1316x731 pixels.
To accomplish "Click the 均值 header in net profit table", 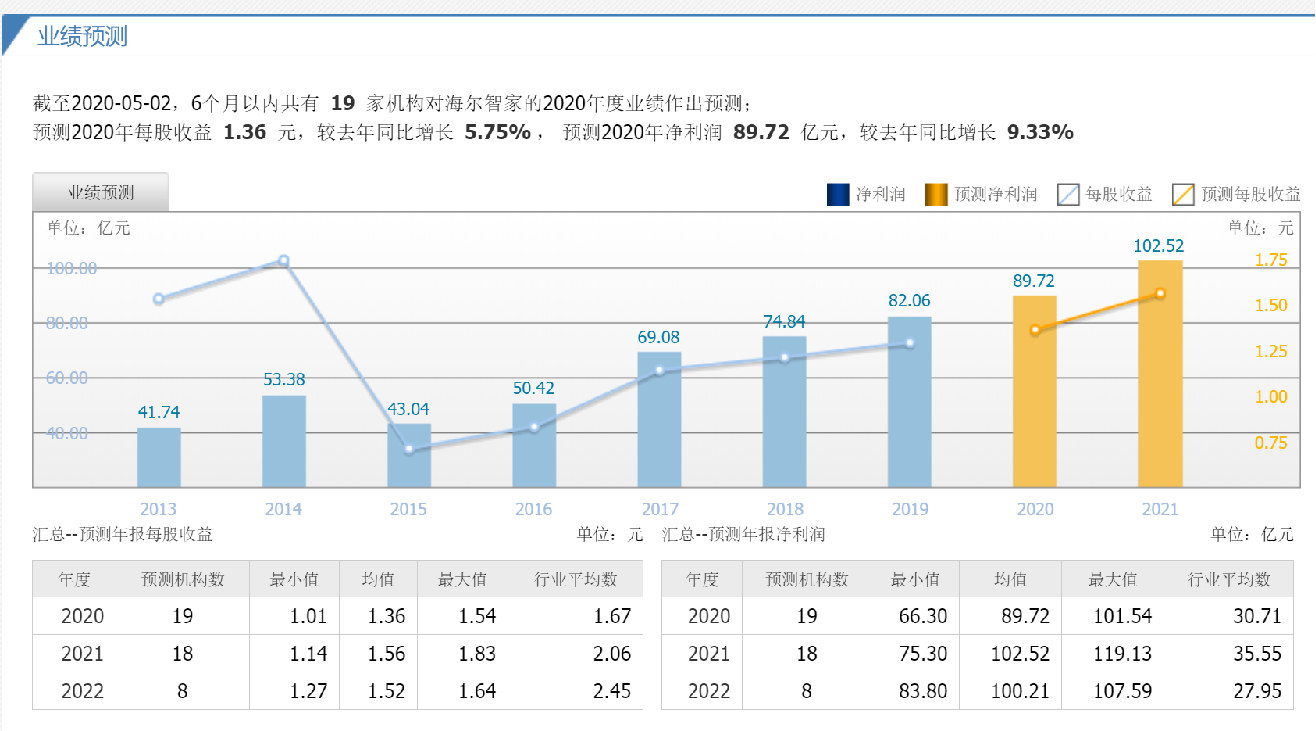I will tap(1010, 579).
